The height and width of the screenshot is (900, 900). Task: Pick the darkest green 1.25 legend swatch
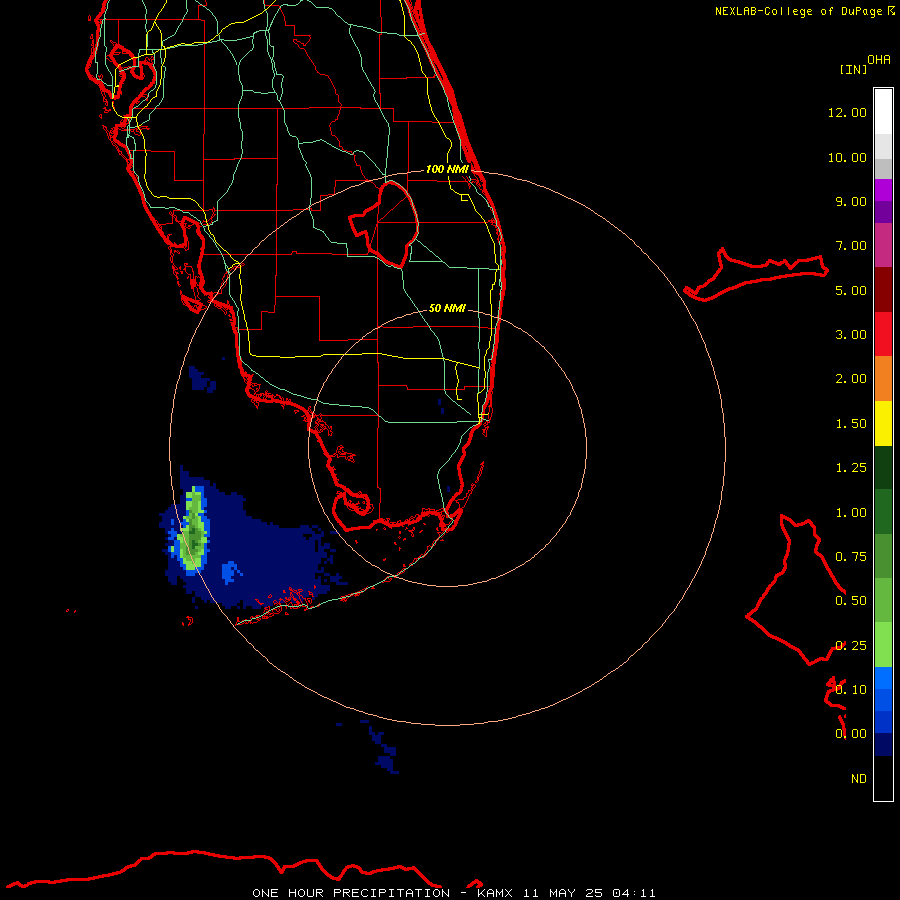(883, 468)
